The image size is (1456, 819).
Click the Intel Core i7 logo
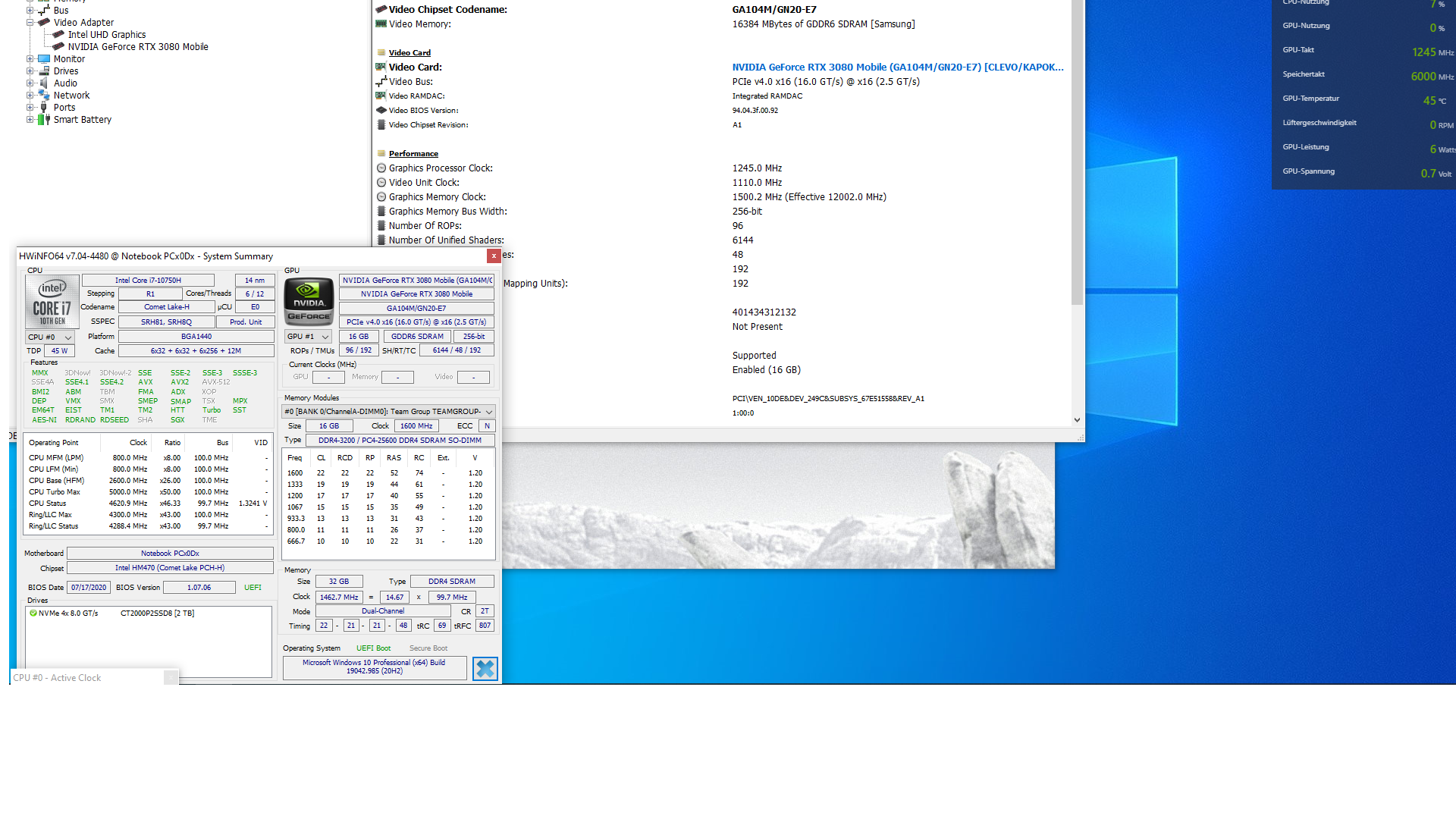click(x=52, y=301)
